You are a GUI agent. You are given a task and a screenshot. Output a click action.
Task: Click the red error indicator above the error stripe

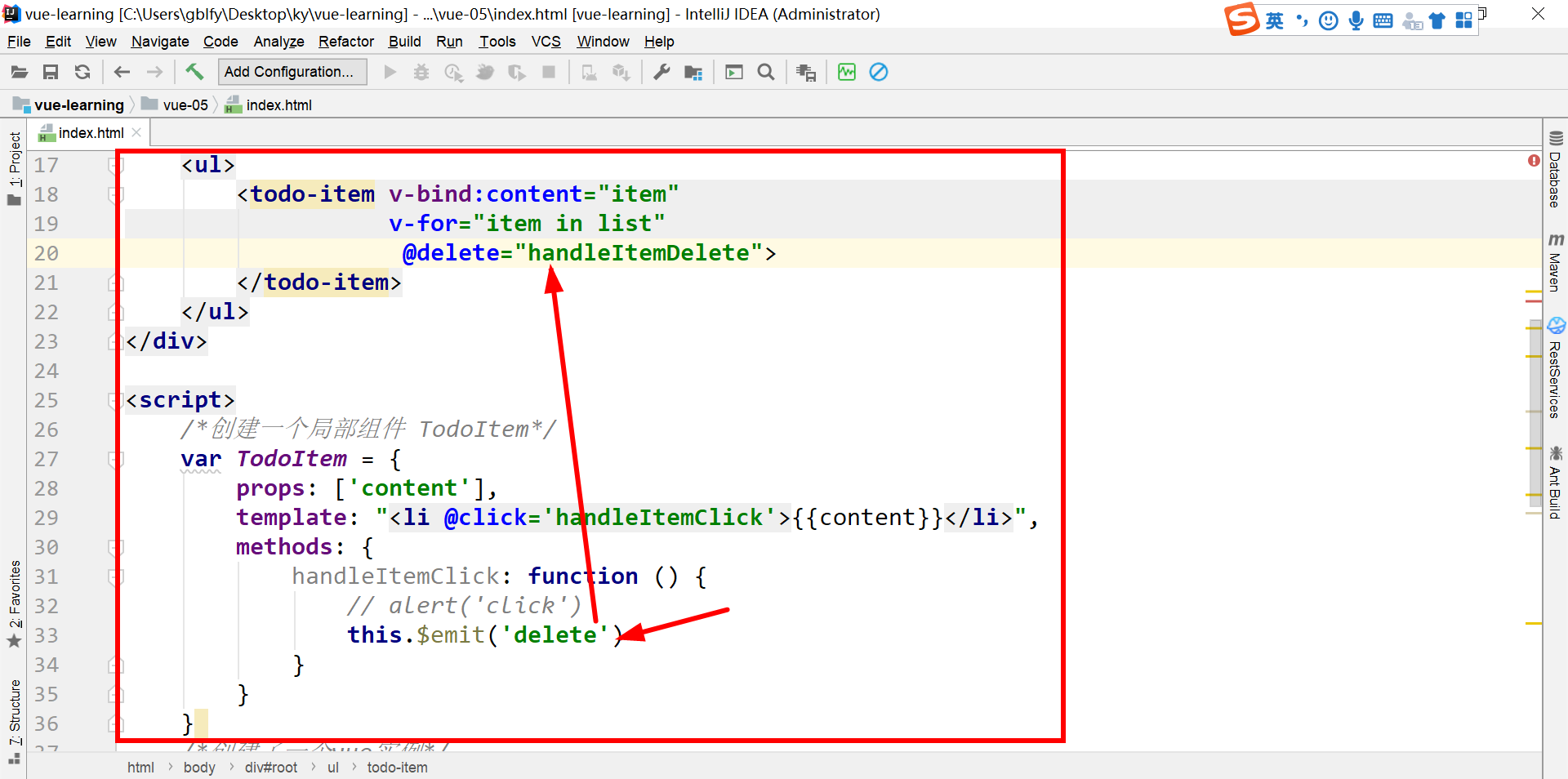click(1534, 161)
